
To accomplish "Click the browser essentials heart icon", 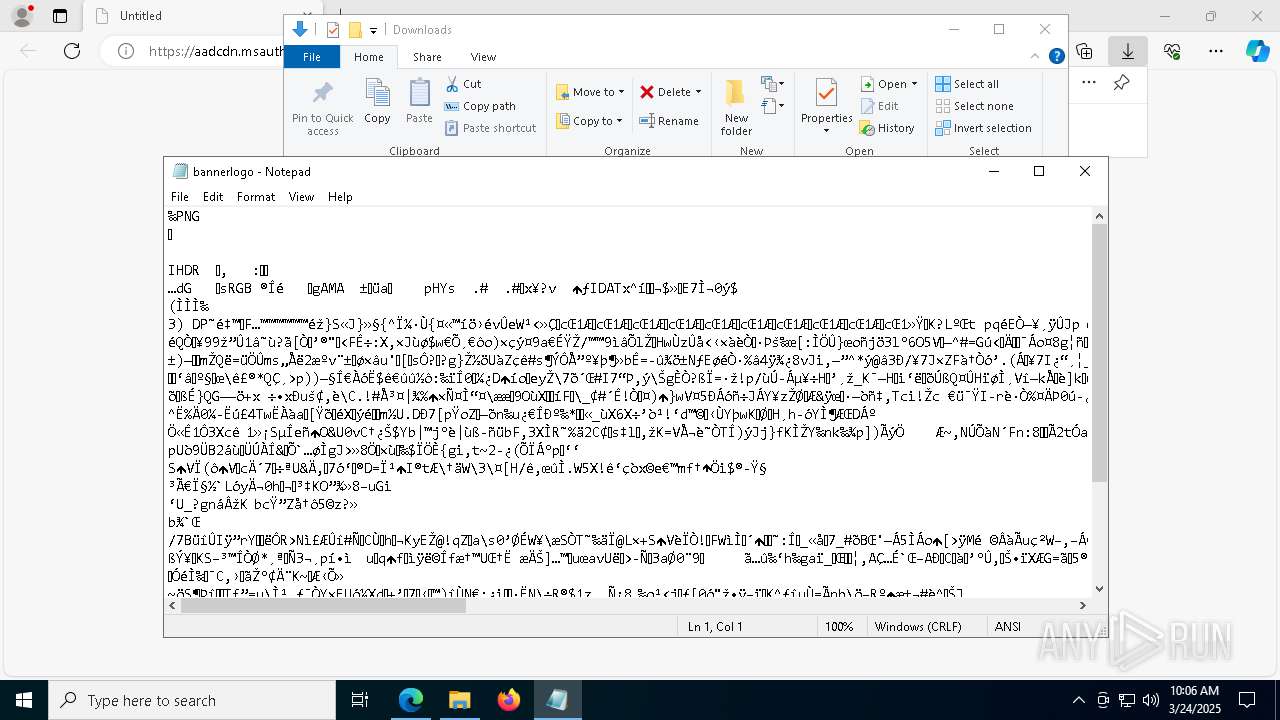I will [1172, 51].
